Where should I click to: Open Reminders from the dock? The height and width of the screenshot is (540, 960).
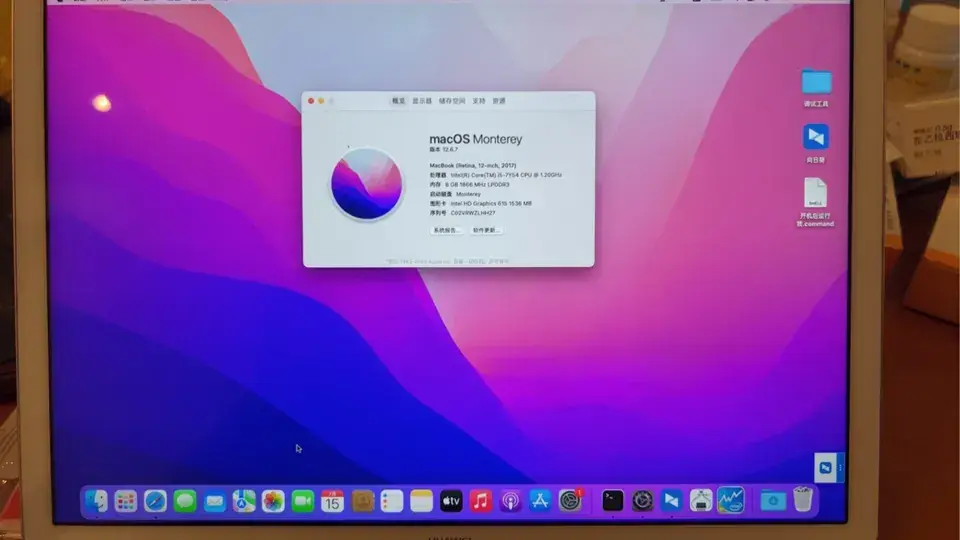point(392,501)
